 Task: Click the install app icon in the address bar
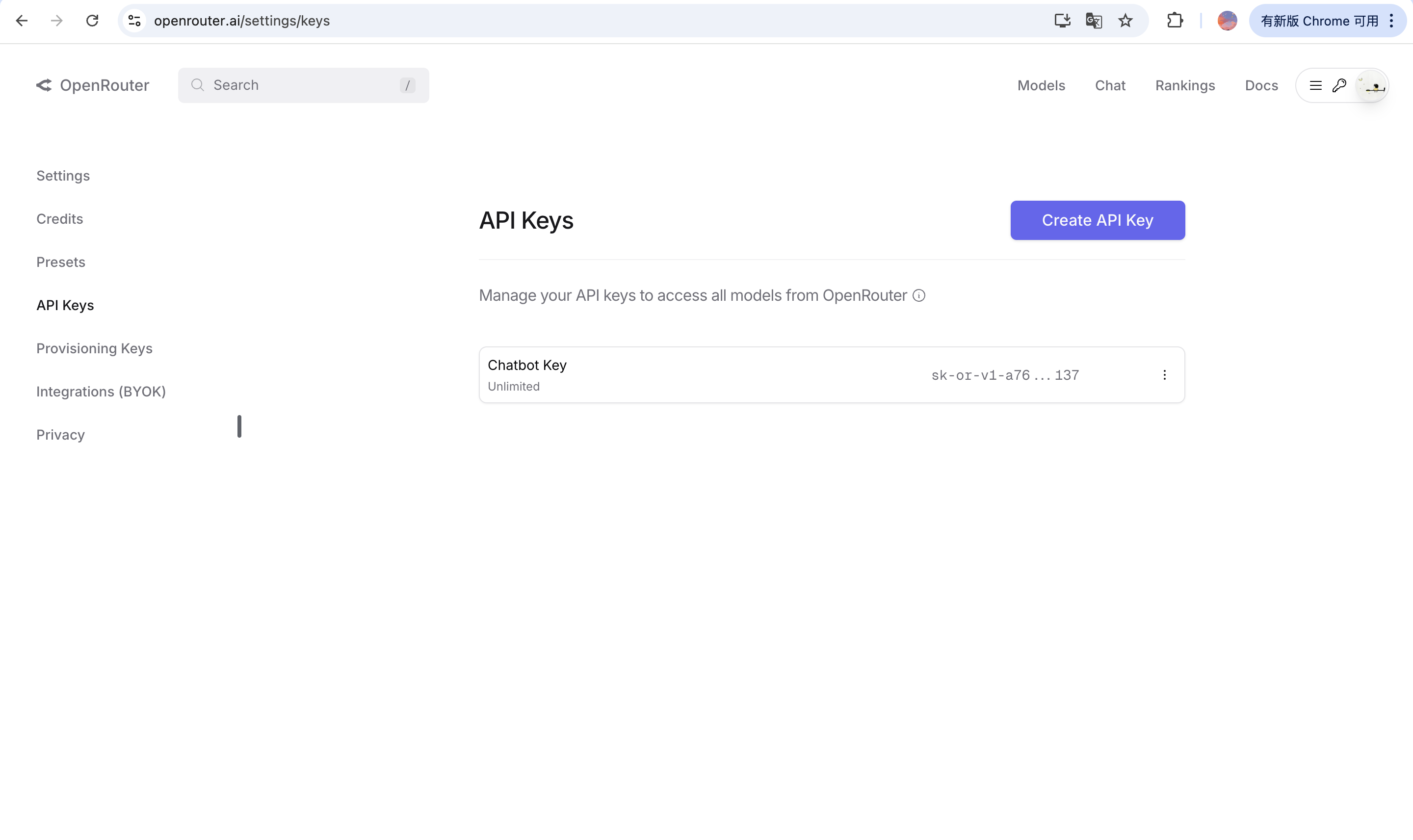(x=1062, y=21)
